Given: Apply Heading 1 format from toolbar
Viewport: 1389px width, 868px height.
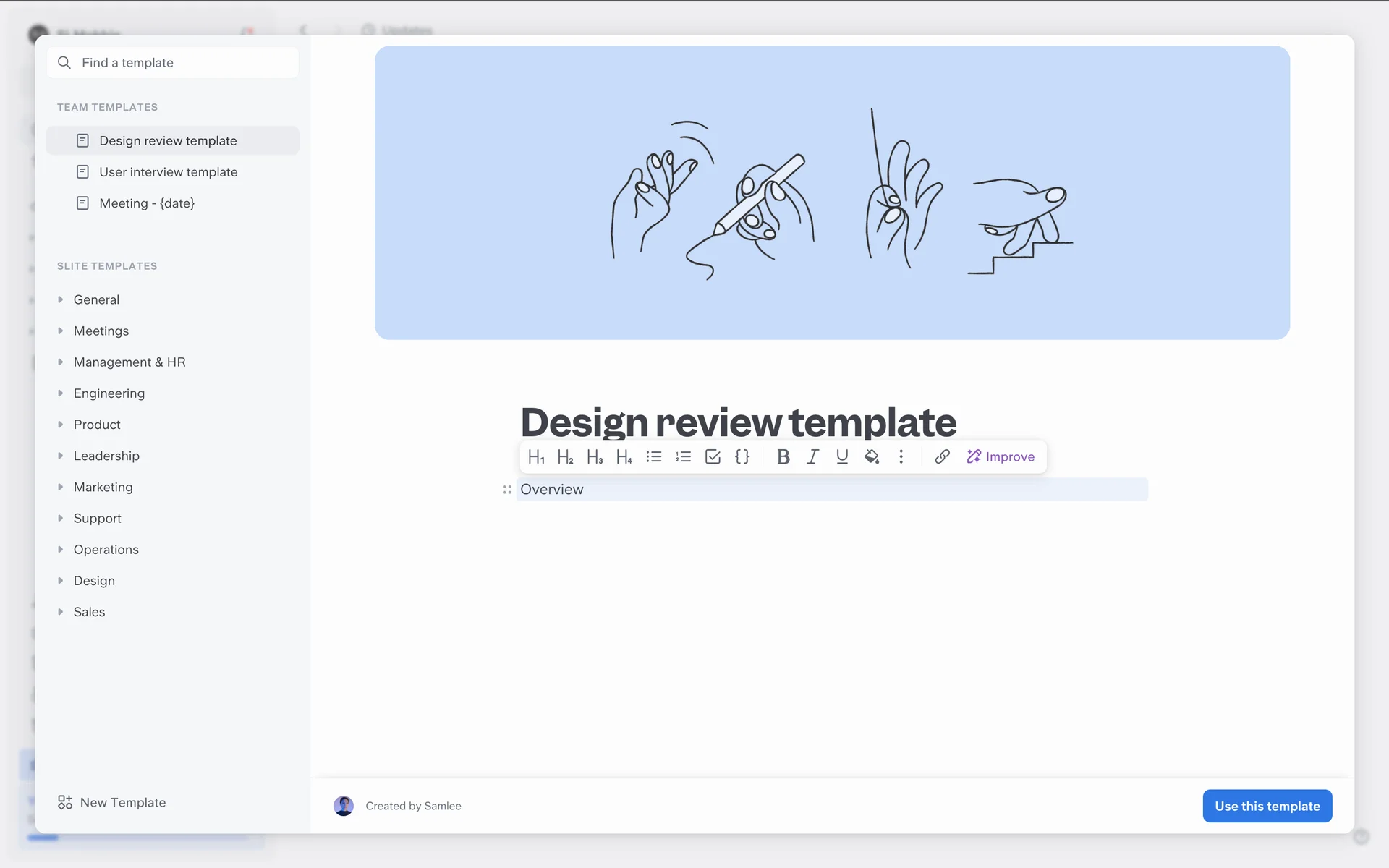Looking at the screenshot, I should tap(536, 456).
